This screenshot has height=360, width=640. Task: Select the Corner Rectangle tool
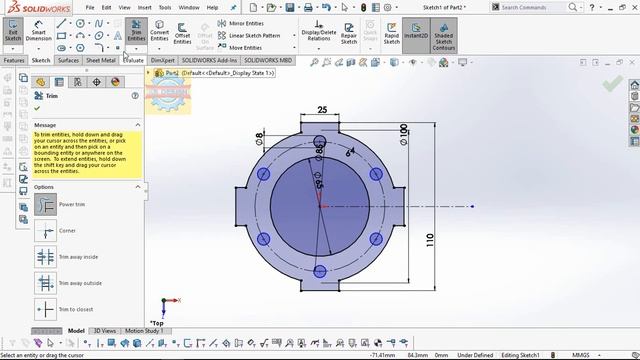click(x=61, y=36)
